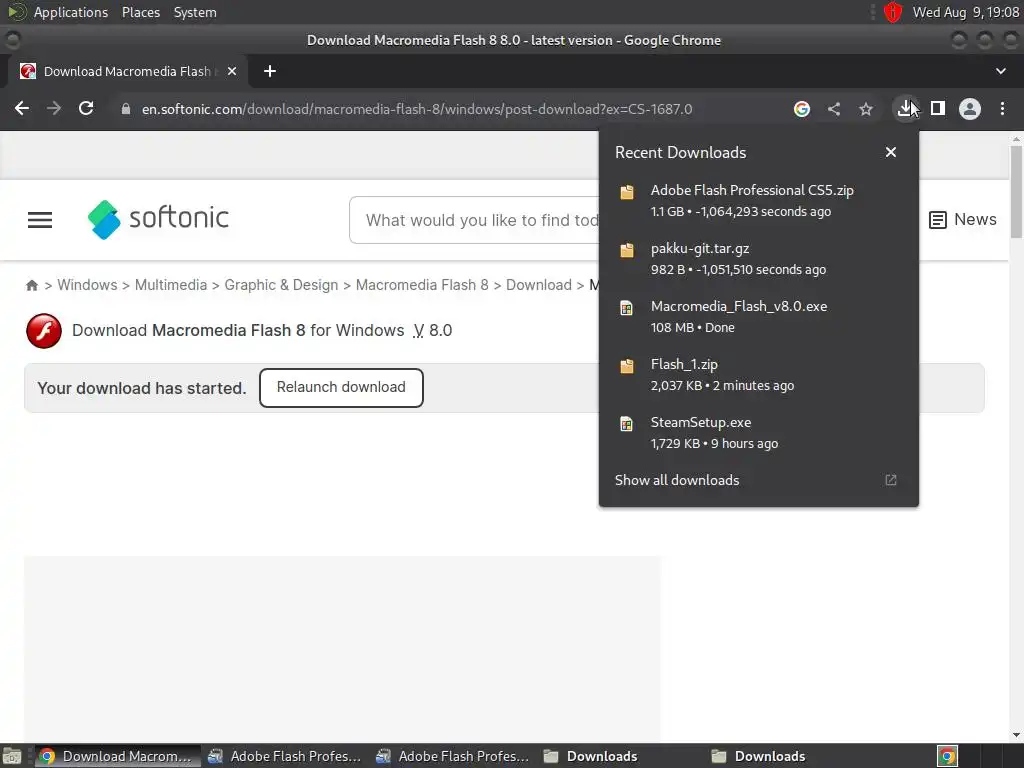View site security lock info
The height and width of the screenshot is (768, 1024).
(126, 109)
